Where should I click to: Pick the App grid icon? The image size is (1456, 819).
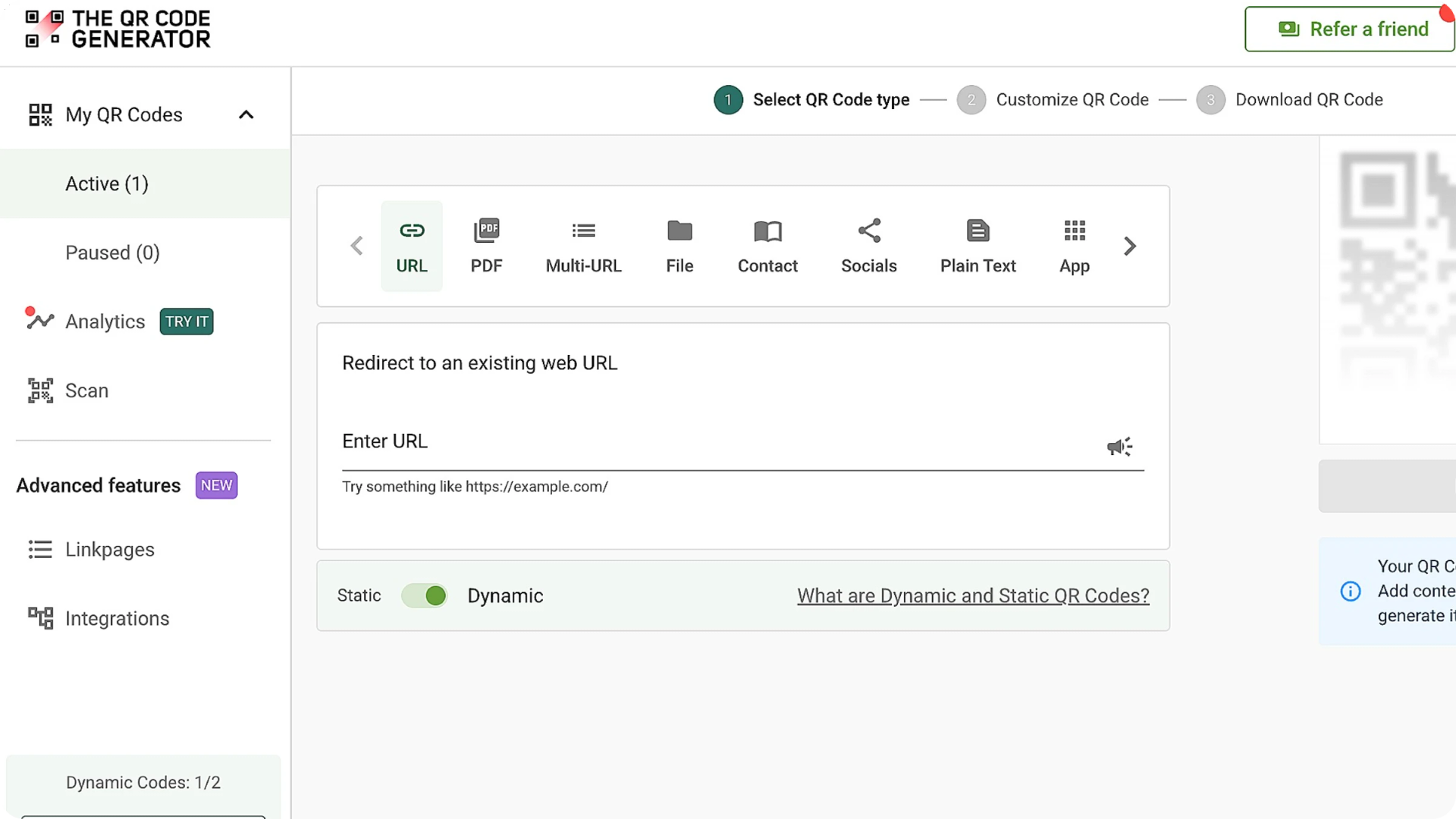pos(1075,231)
